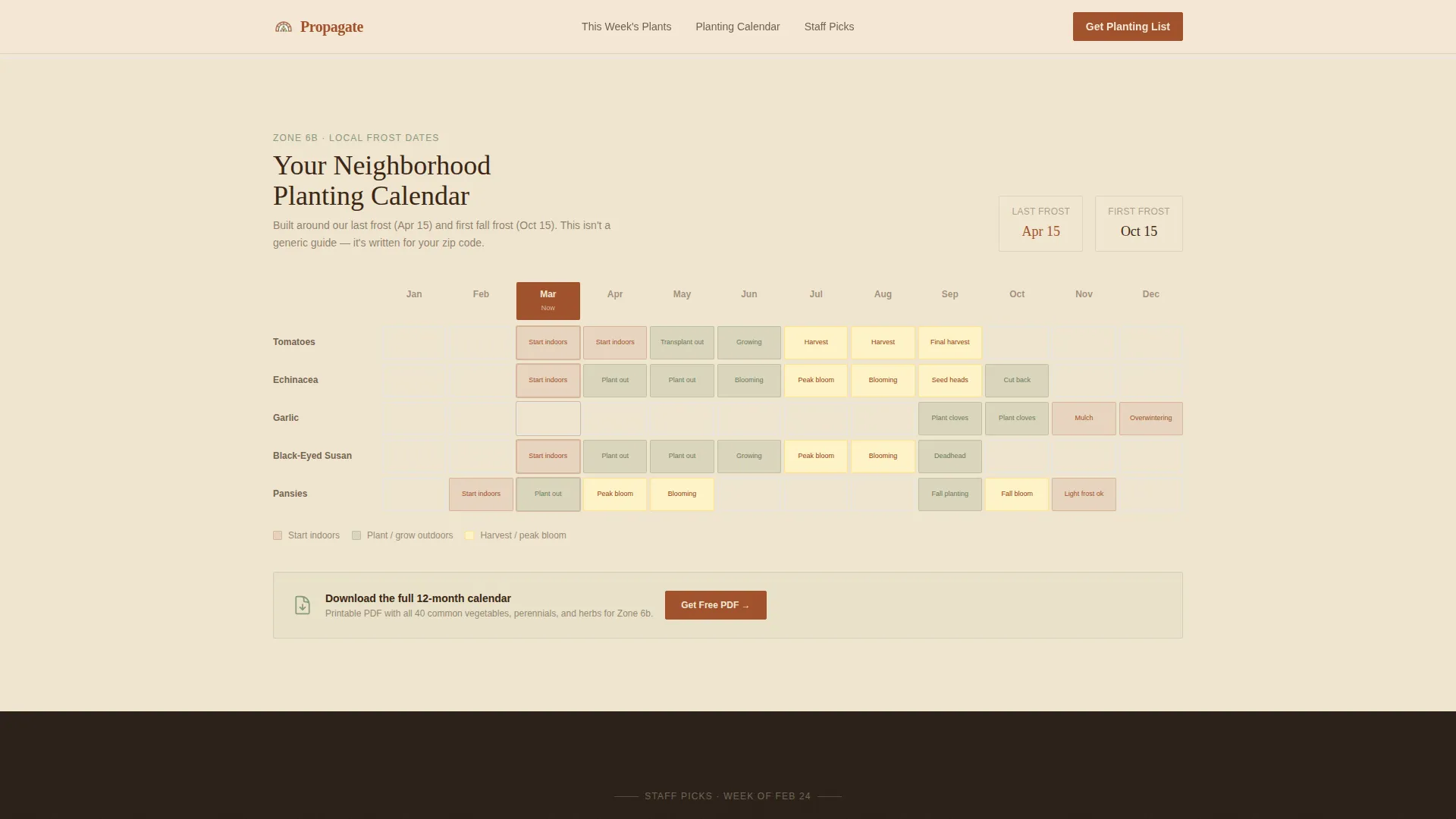The image size is (1456, 819).
Task: Click the Harvest / peak bloom legend swatch
Action: 469,535
